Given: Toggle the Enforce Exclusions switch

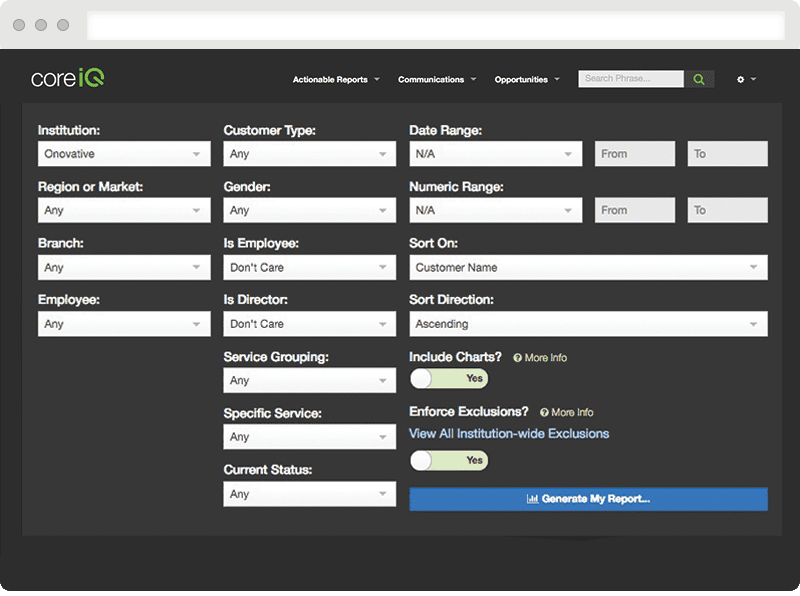Looking at the screenshot, I should pyautogui.click(x=449, y=460).
